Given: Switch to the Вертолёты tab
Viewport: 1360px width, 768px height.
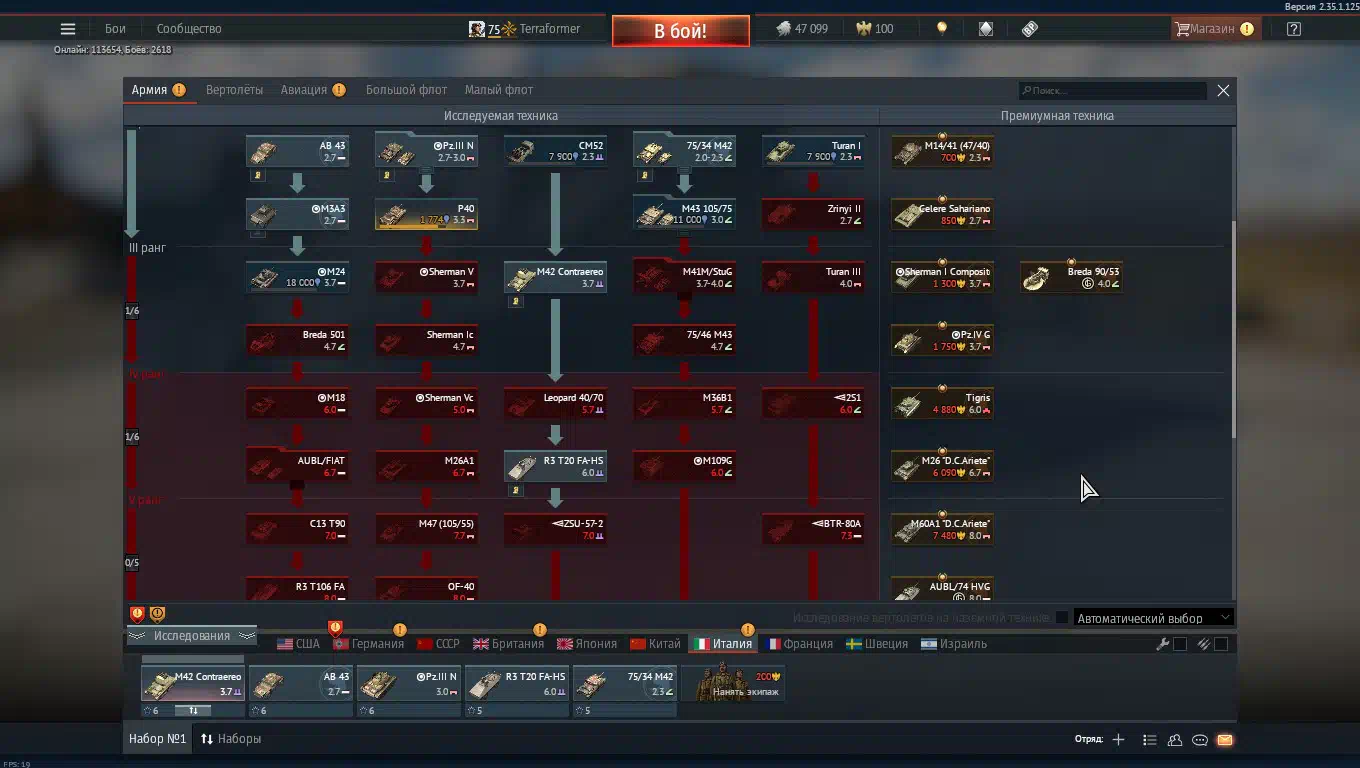Looking at the screenshot, I should tap(234, 90).
